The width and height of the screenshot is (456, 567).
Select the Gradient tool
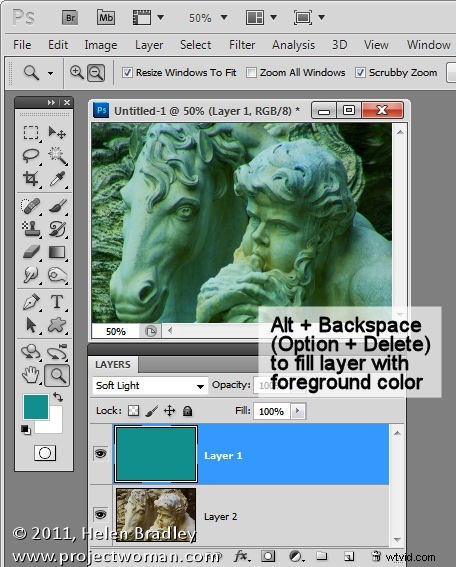pos(57,252)
